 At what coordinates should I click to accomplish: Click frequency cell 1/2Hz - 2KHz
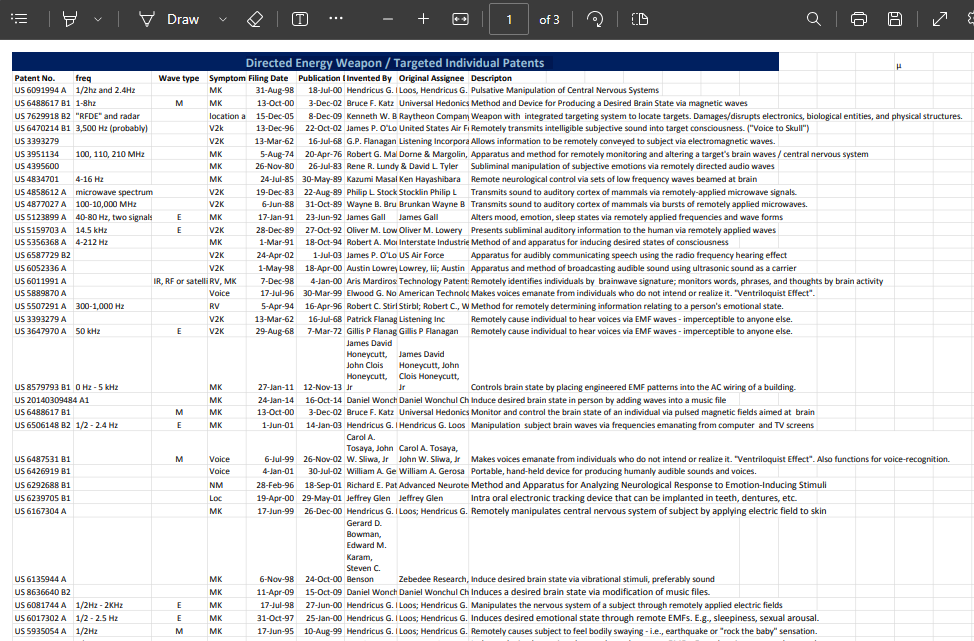pos(99,606)
